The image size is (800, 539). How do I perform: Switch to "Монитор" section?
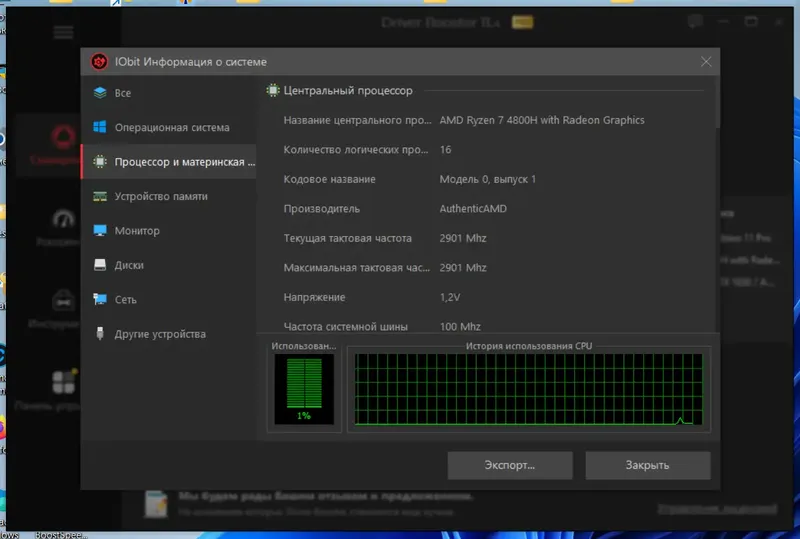pyautogui.click(x=168, y=231)
